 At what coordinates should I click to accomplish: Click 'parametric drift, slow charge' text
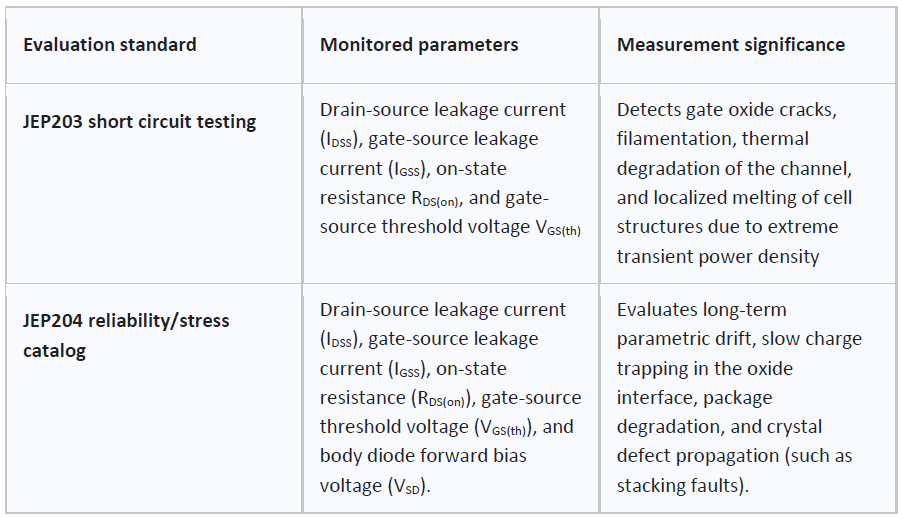tap(739, 339)
